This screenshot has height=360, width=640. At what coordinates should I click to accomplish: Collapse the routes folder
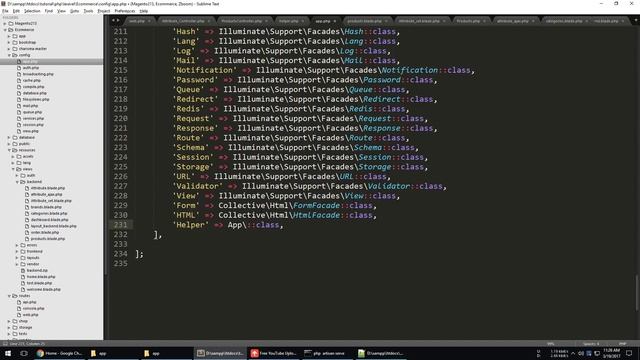(x=9, y=296)
